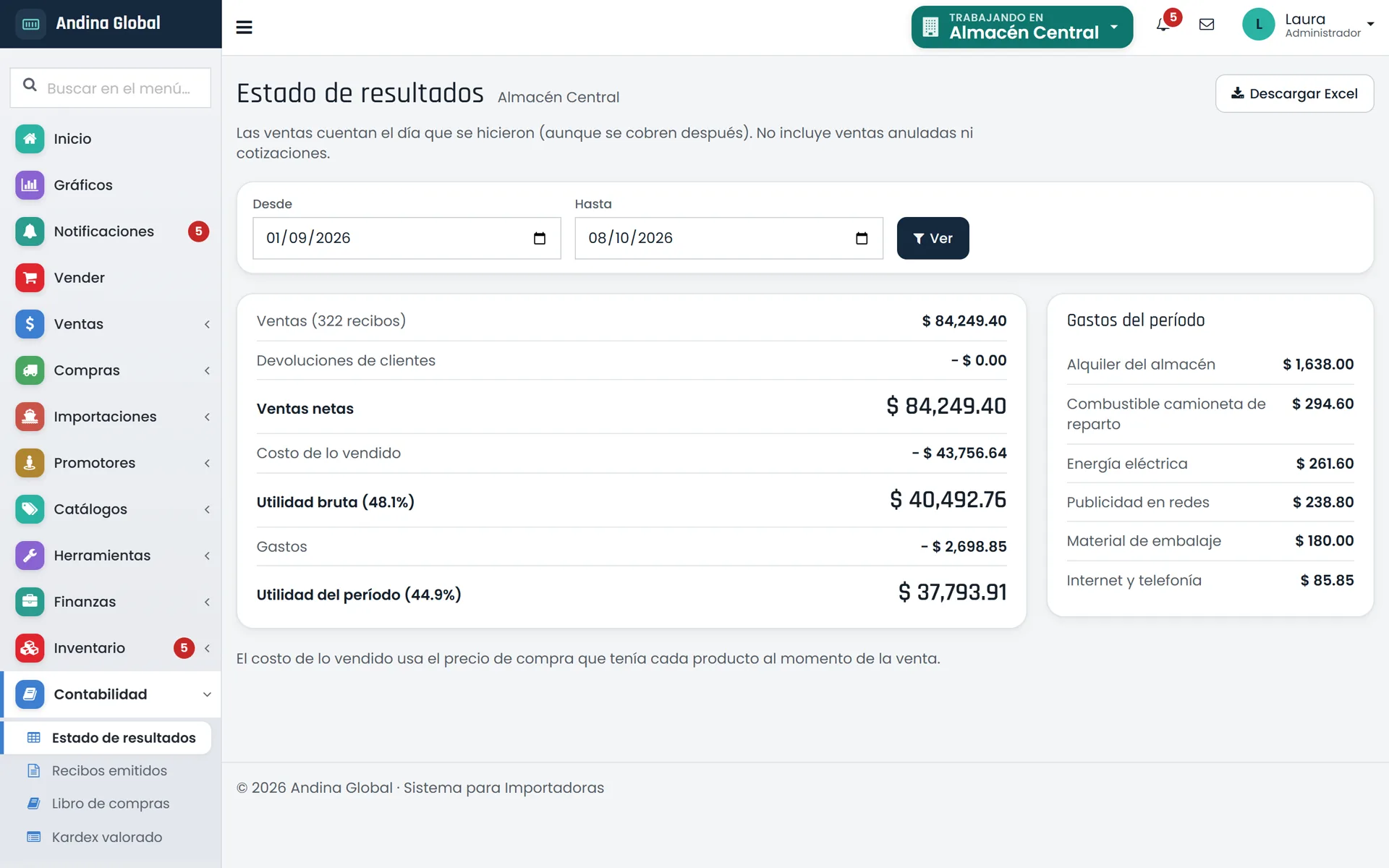Click the Contabilidad menu label
1389x868 pixels.
101,694
